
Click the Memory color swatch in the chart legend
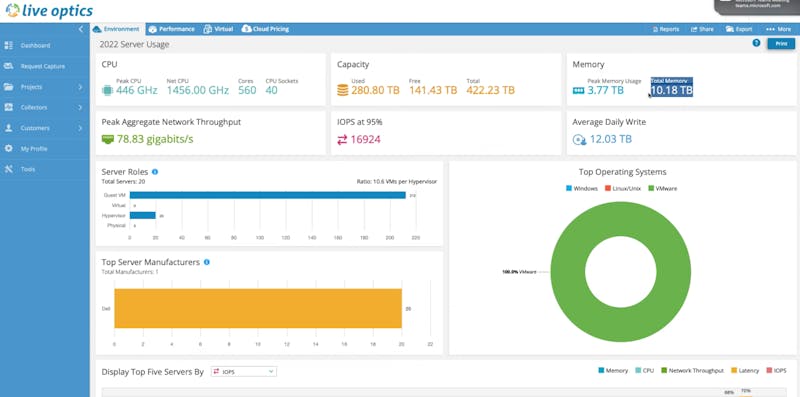point(601,370)
